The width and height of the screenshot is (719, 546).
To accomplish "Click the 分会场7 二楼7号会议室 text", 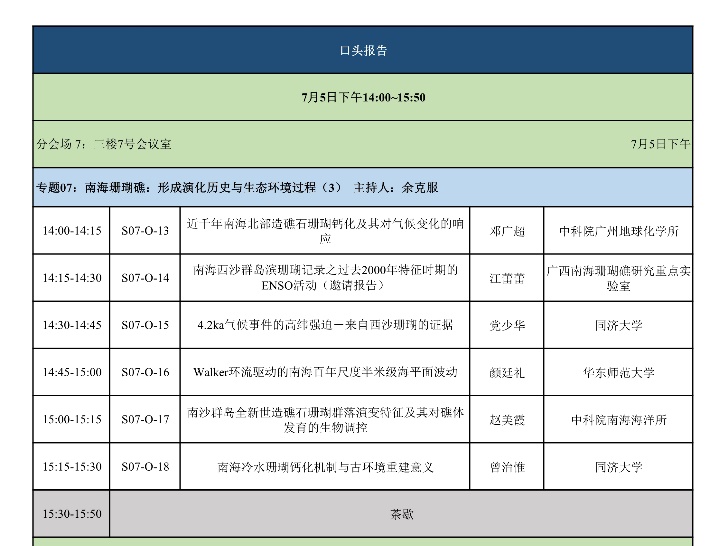I will [104, 144].
